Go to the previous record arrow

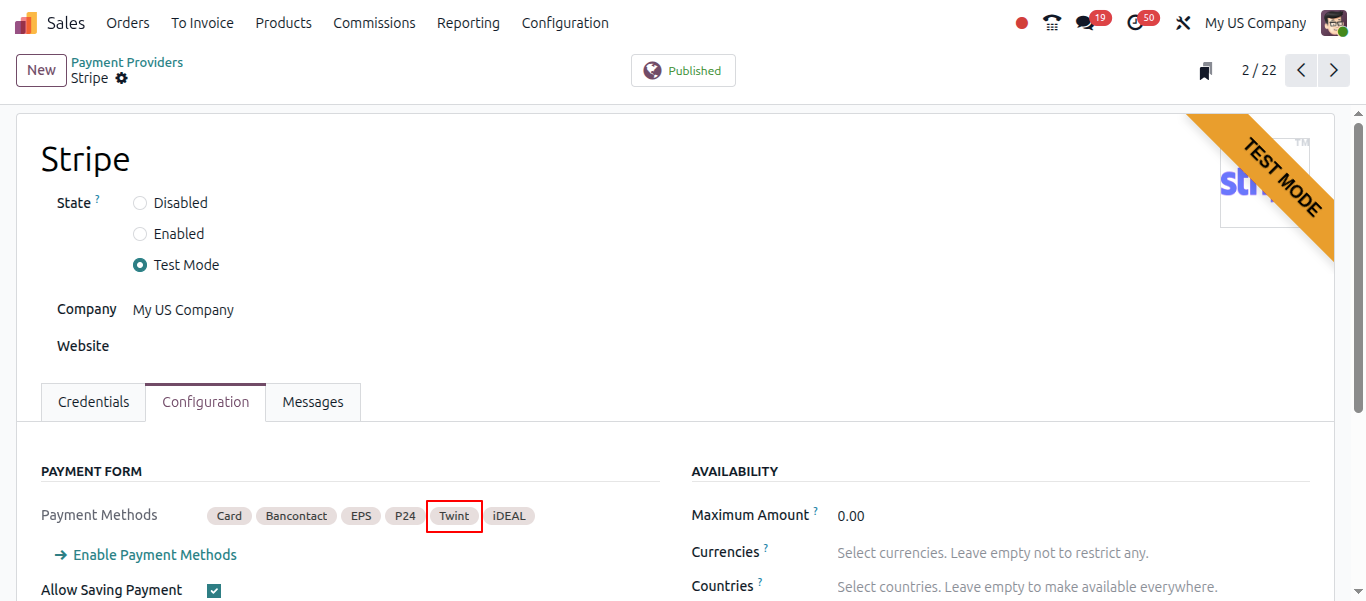1301,70
